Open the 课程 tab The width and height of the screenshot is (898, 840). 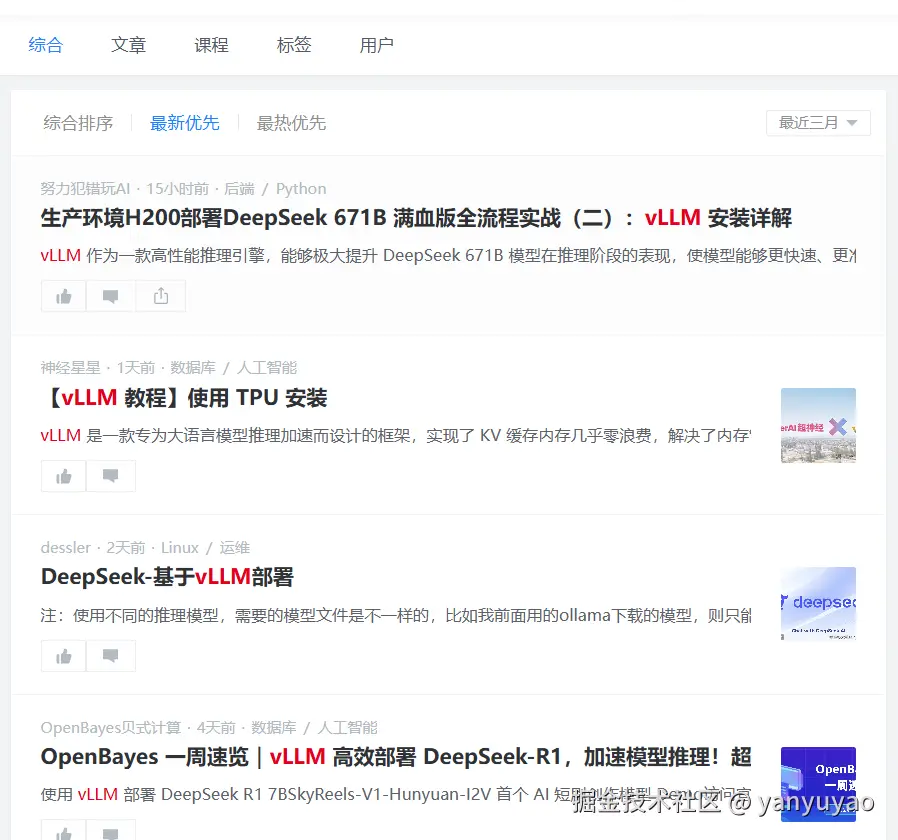[x=211, y=45]
